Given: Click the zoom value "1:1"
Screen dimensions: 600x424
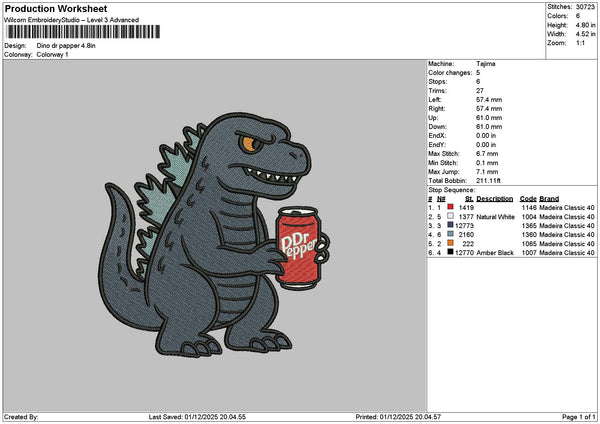Looking at the screenshot, I should tap(580, 43).
